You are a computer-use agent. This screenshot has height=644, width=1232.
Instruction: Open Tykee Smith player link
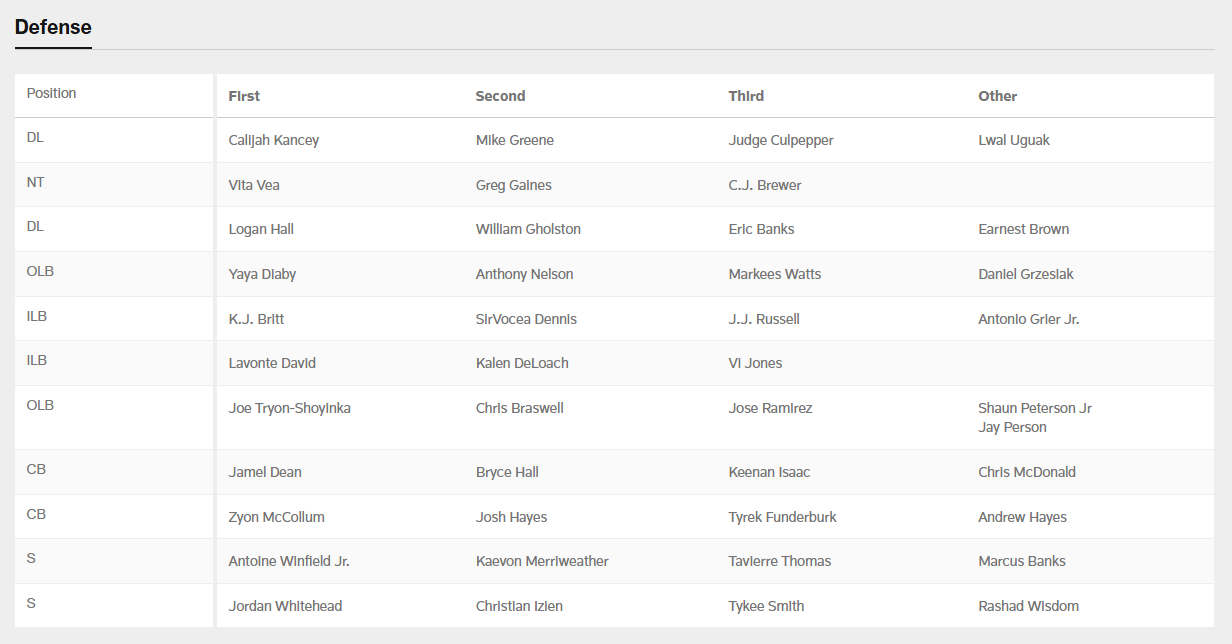pyautogui.click(x=766, y=606)
